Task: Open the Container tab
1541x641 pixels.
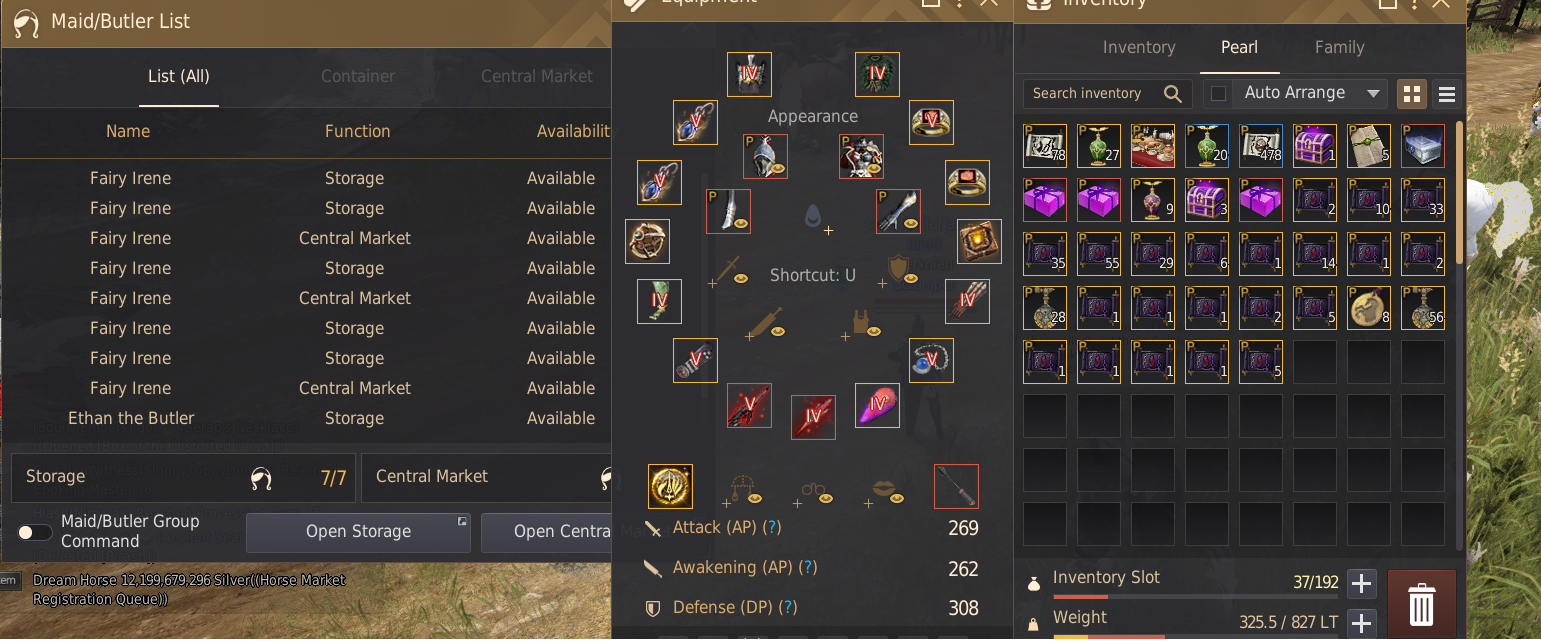Action: pos(358,76)
